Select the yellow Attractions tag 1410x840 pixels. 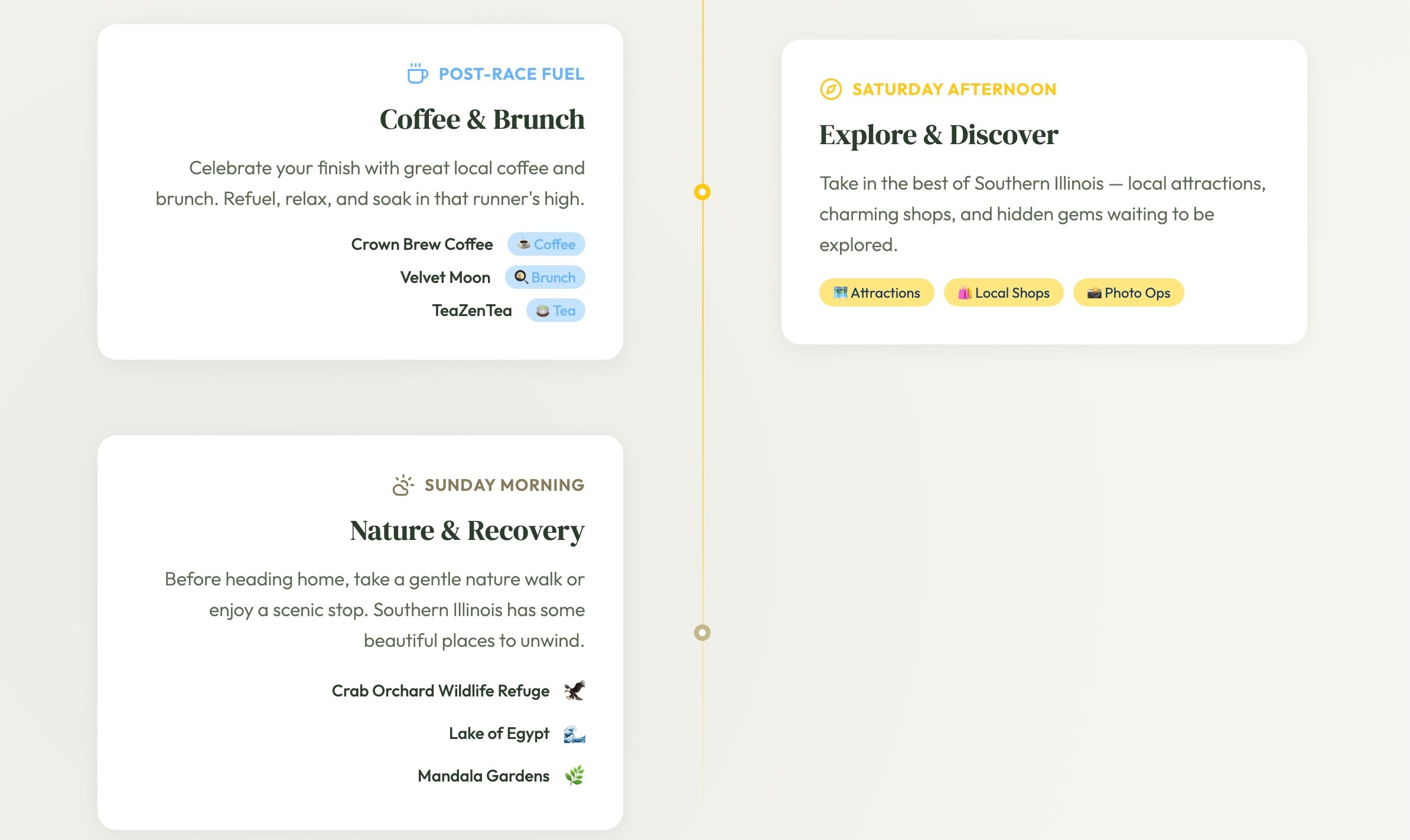(x=877, y=293)
